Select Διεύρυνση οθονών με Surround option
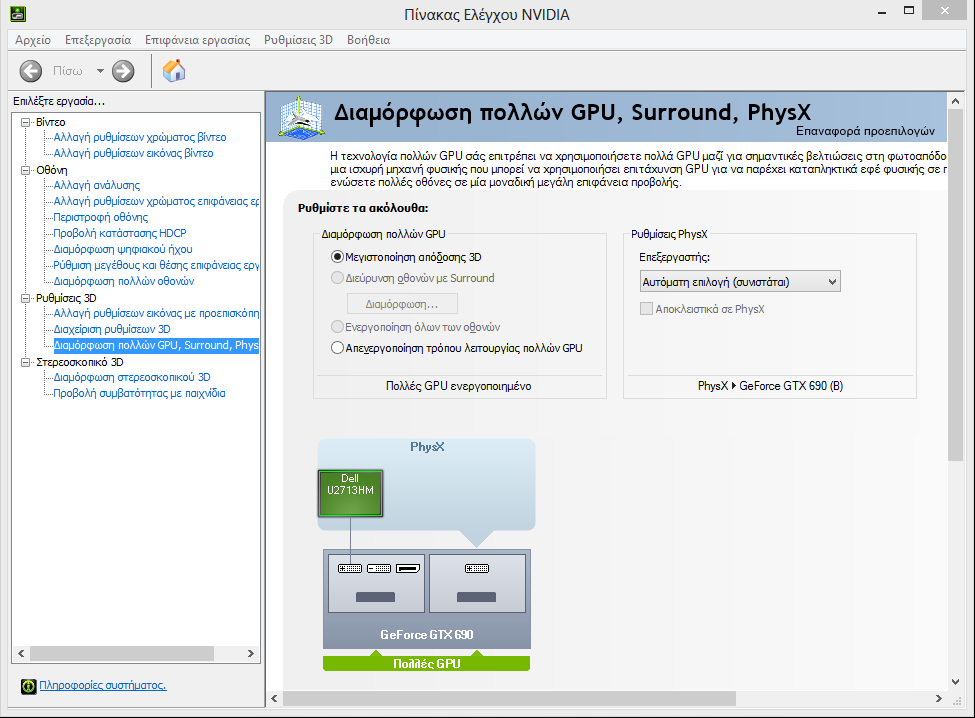Image resolution: width=975 pixels, height=718 pixels. point(338,278)
